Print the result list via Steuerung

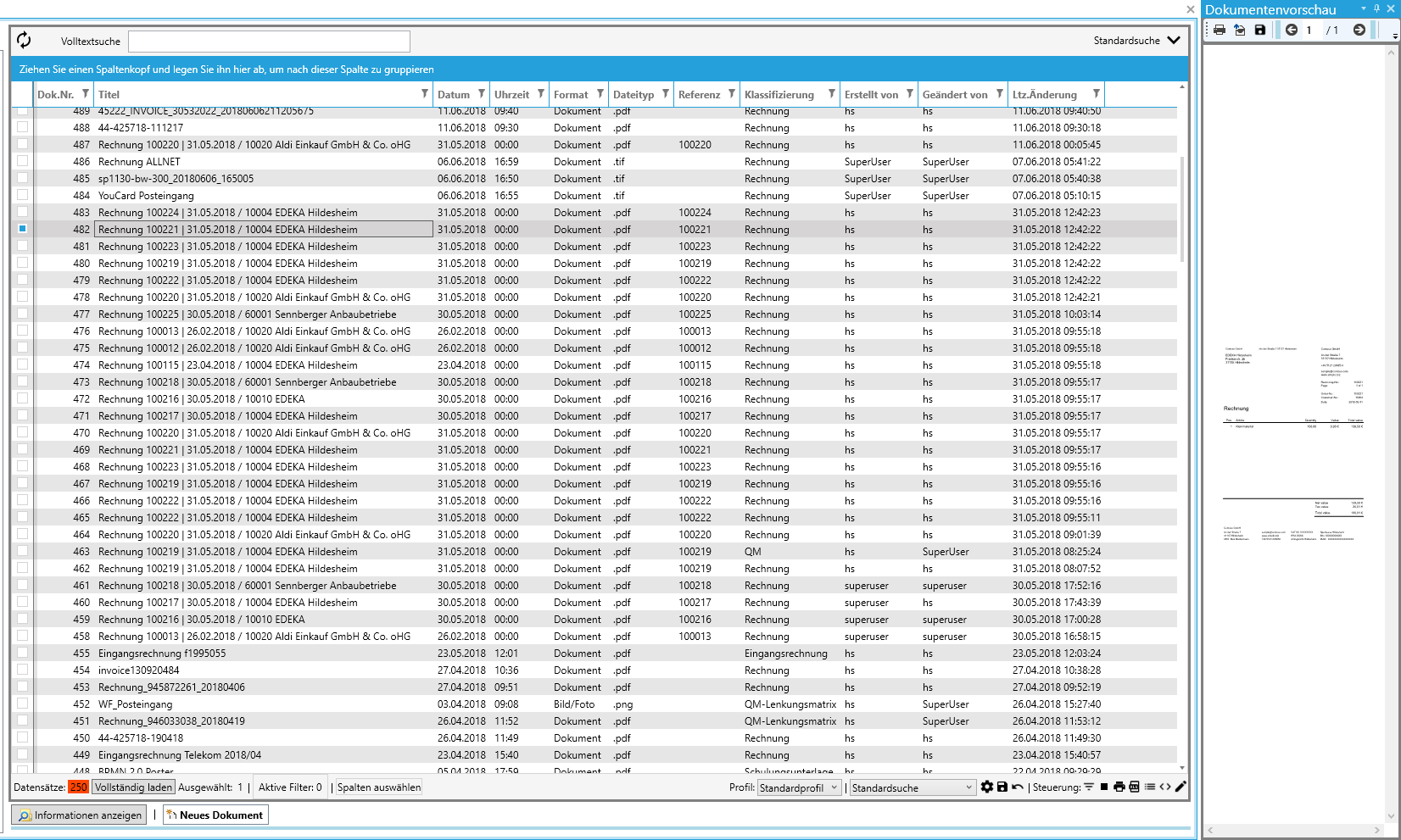click(x=1119, y=787)
